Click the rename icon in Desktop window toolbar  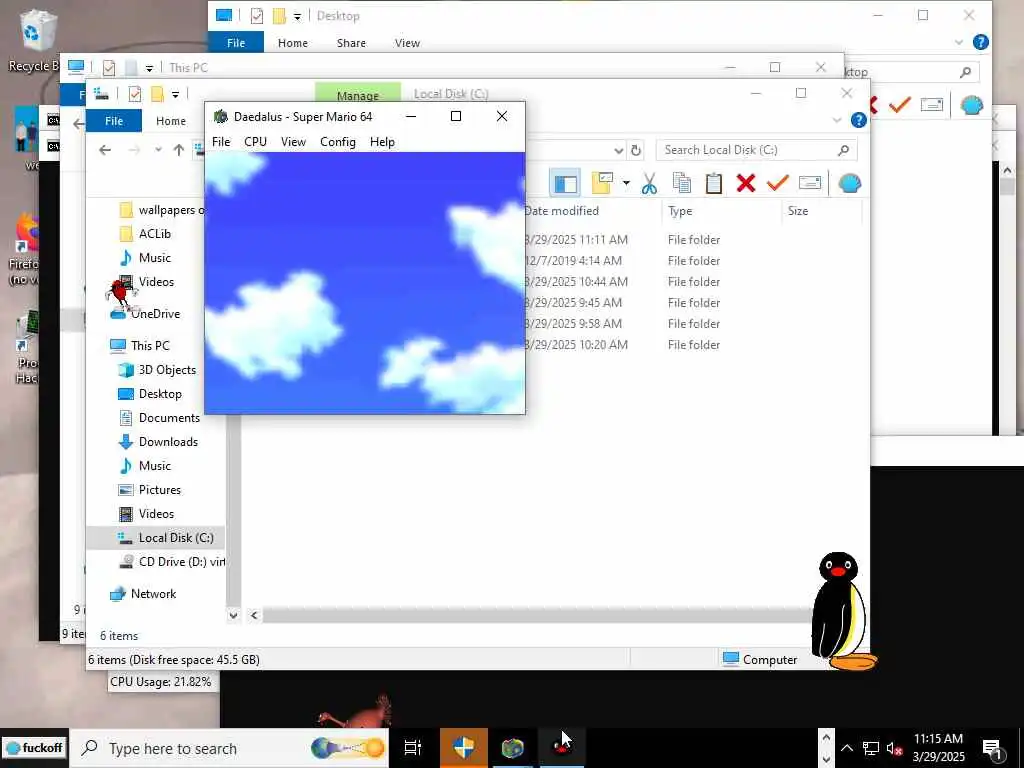point(931,104)
